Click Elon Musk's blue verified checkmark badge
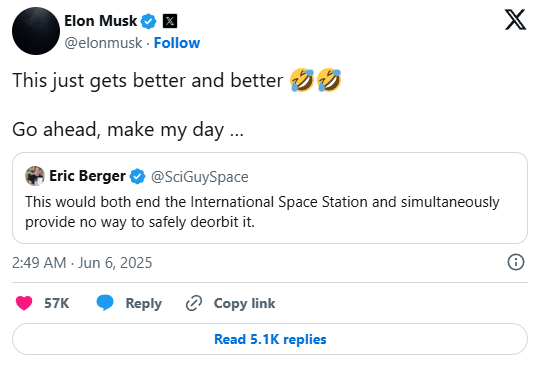The height and width of the screenshot is (368, 538). coord(149,21)
